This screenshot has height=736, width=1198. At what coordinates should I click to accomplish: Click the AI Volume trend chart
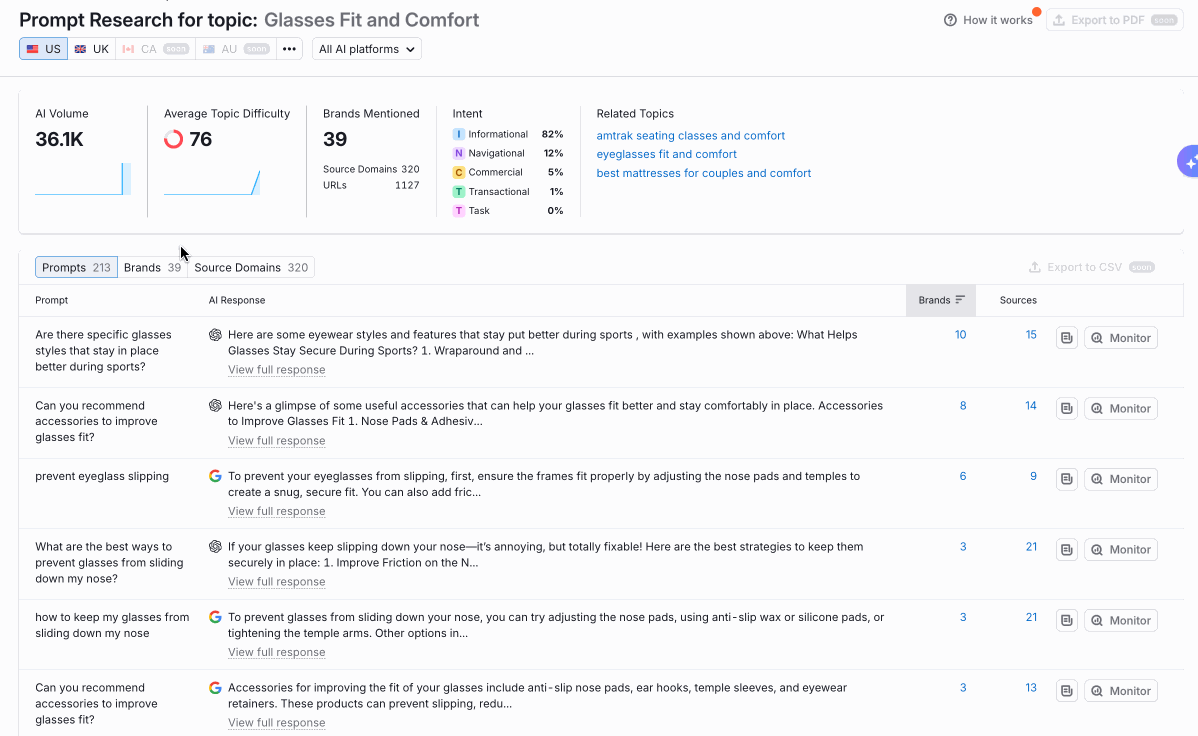click(x=83, y=179)
